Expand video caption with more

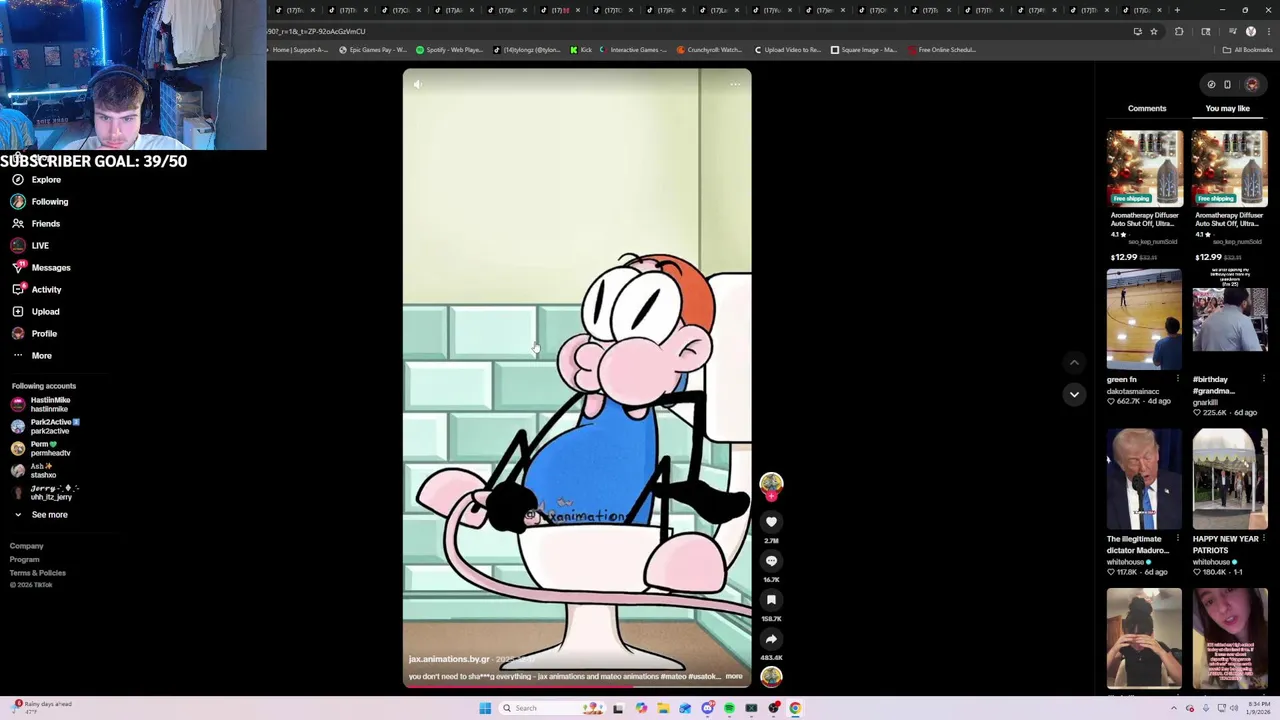click(734, 677)
